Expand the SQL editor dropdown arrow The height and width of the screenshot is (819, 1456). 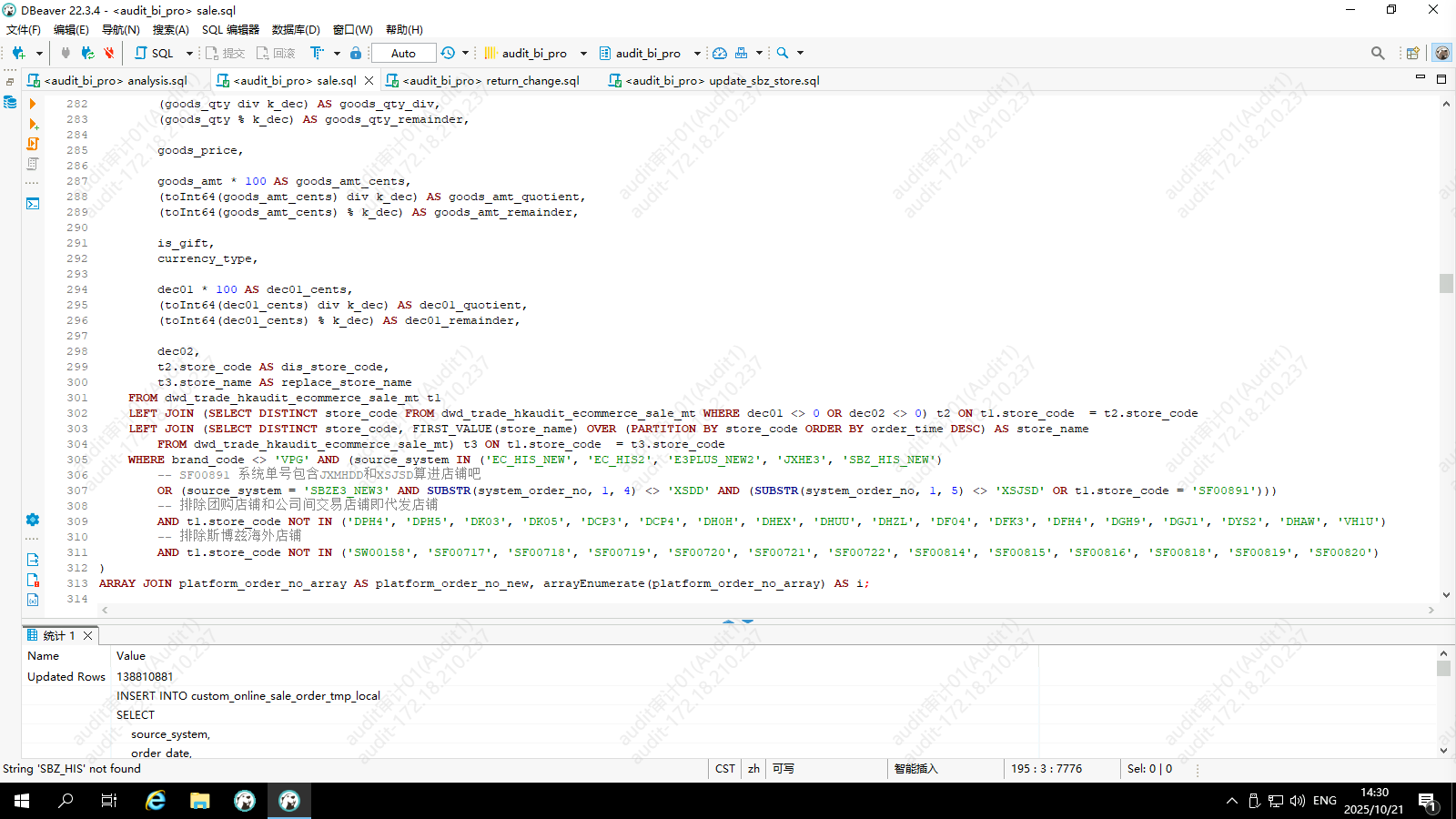click(189, 54)
